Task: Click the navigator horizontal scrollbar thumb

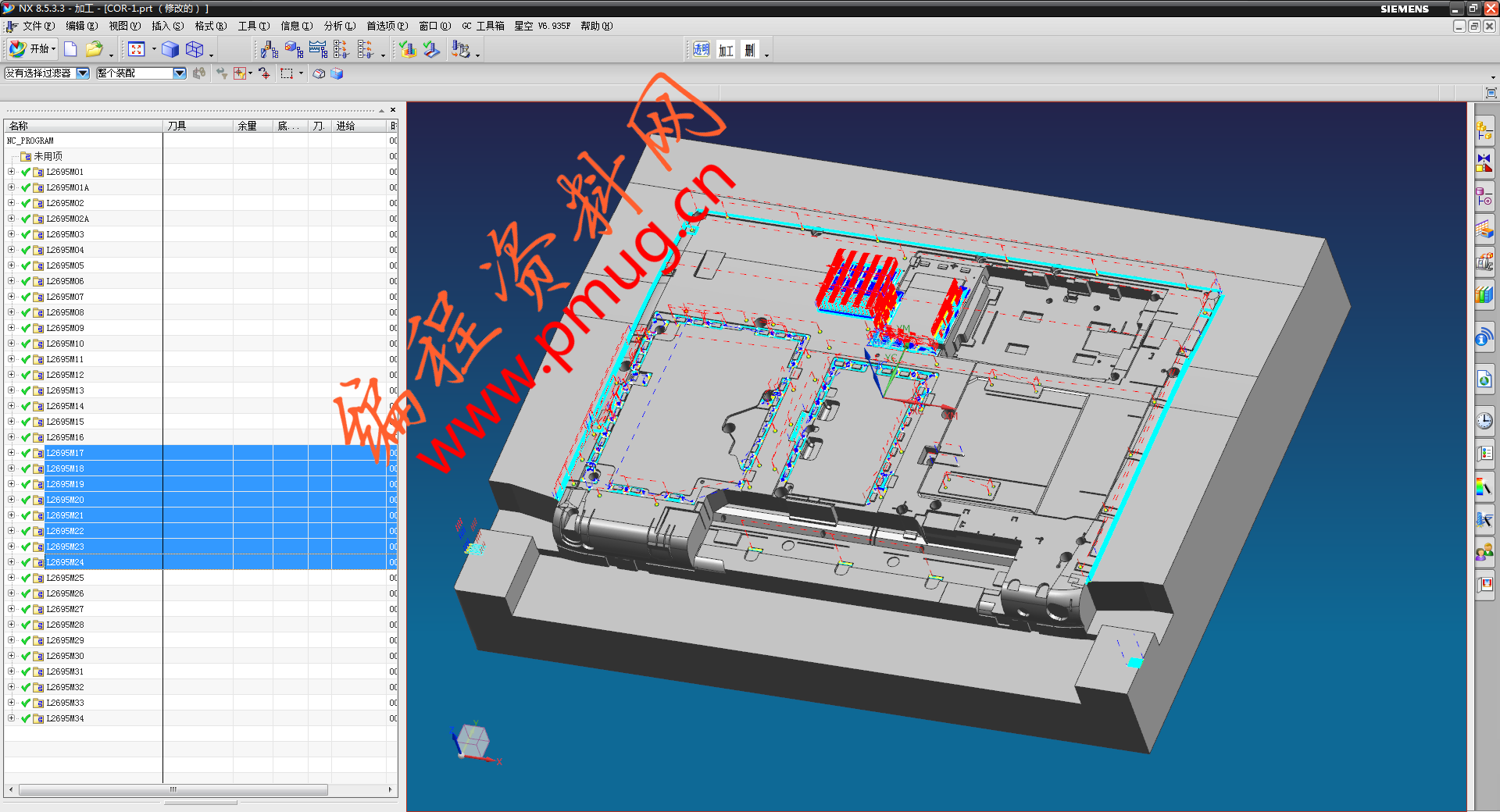Action: click(x=173, y=789)
